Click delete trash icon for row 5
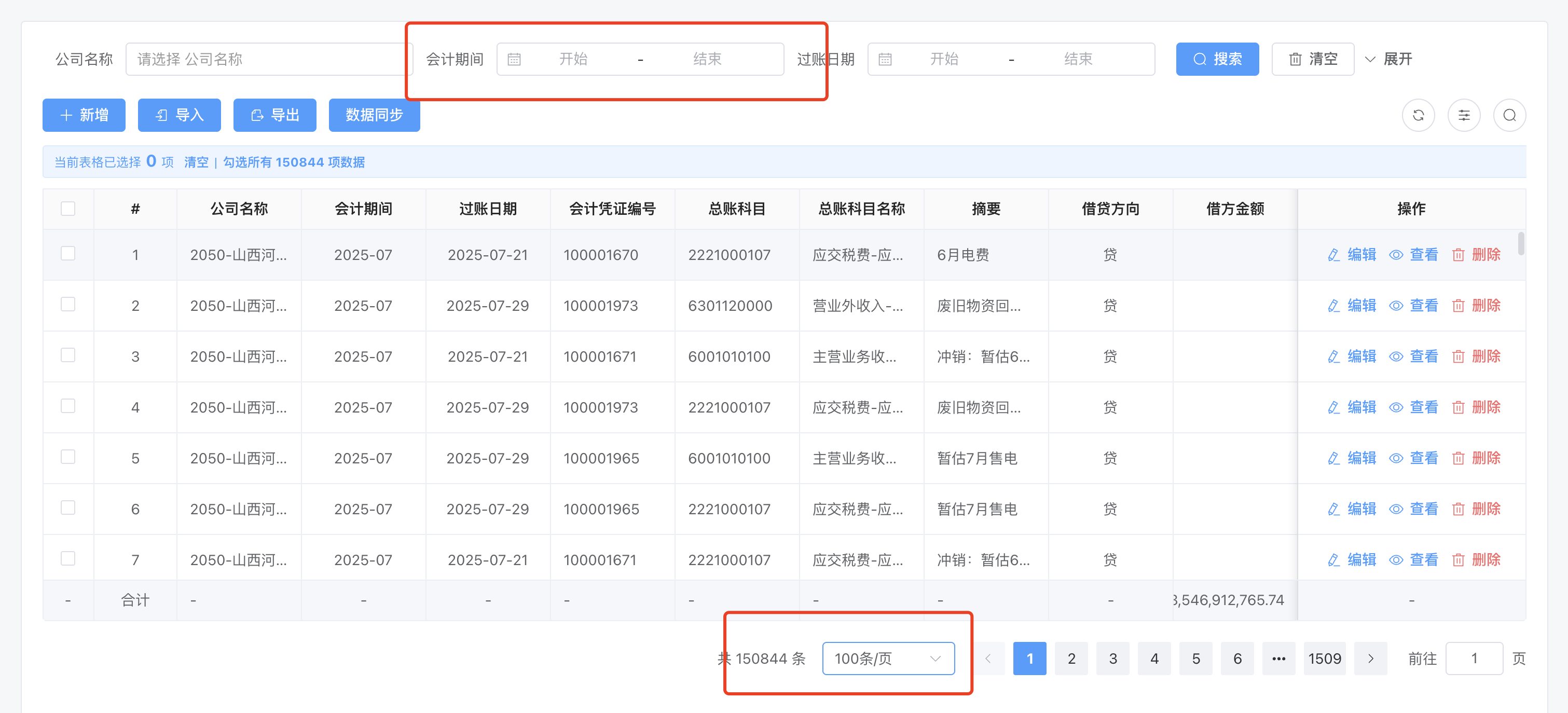Image resolution: width=1568 pixels, height=713 pixels. click(1458, 459)
